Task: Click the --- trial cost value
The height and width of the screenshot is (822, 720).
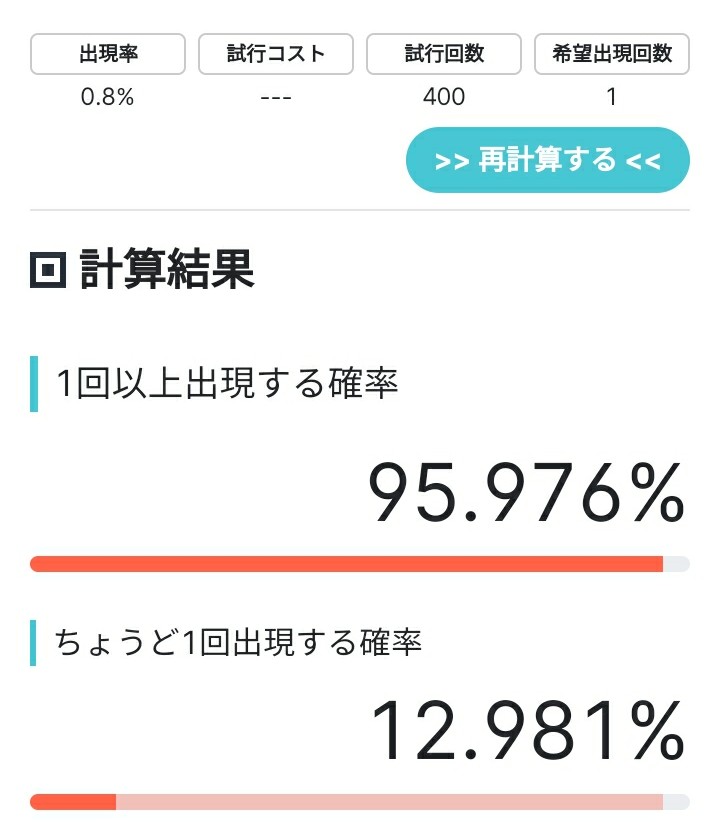Action: (276, 97)
